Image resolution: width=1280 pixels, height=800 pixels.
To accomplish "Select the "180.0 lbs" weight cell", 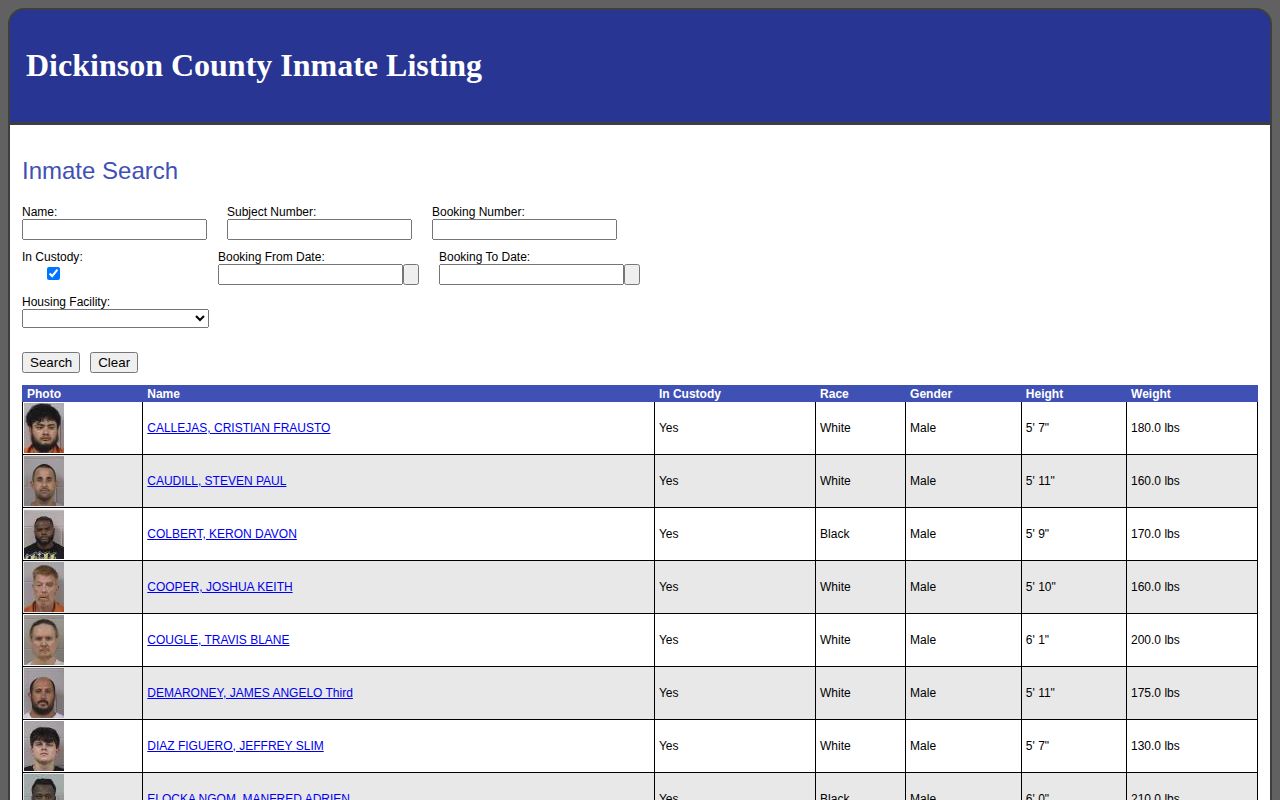I will 1192,428.
